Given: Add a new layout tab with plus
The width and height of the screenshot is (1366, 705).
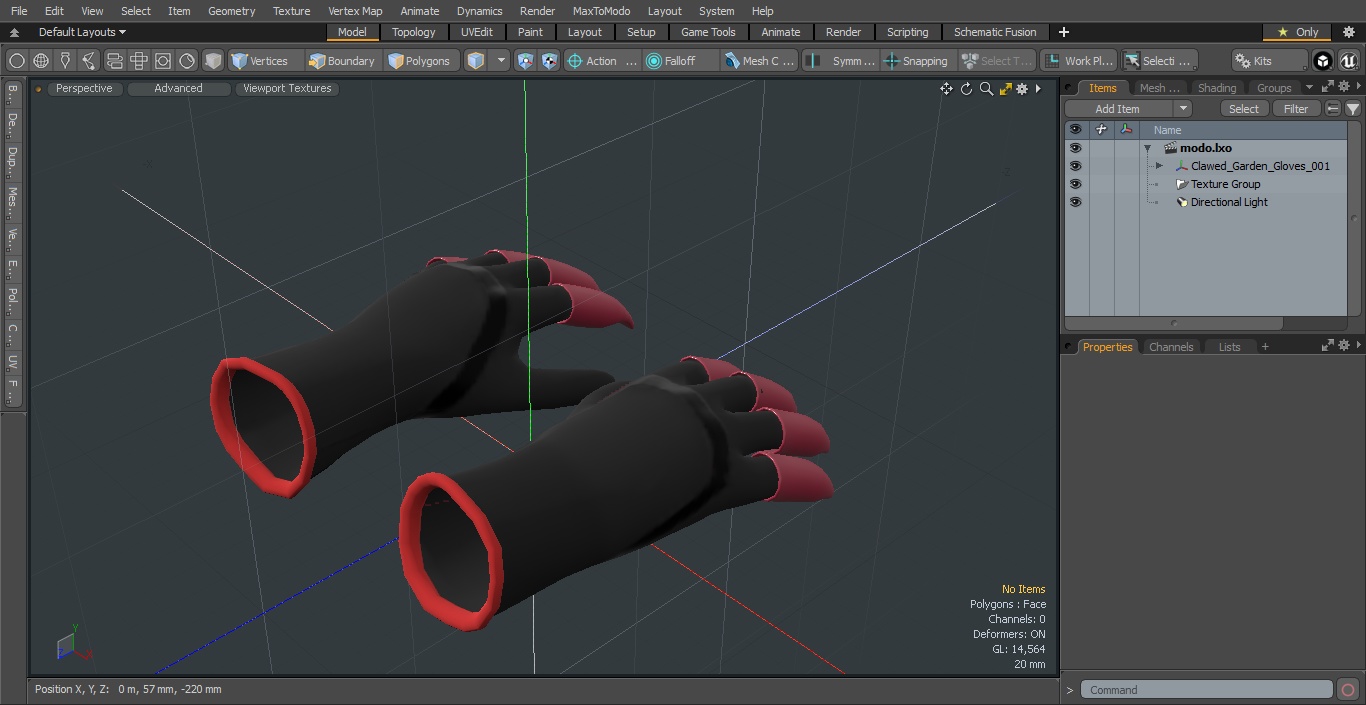Looking at the screenshot, I should (x=1063, y=32).
